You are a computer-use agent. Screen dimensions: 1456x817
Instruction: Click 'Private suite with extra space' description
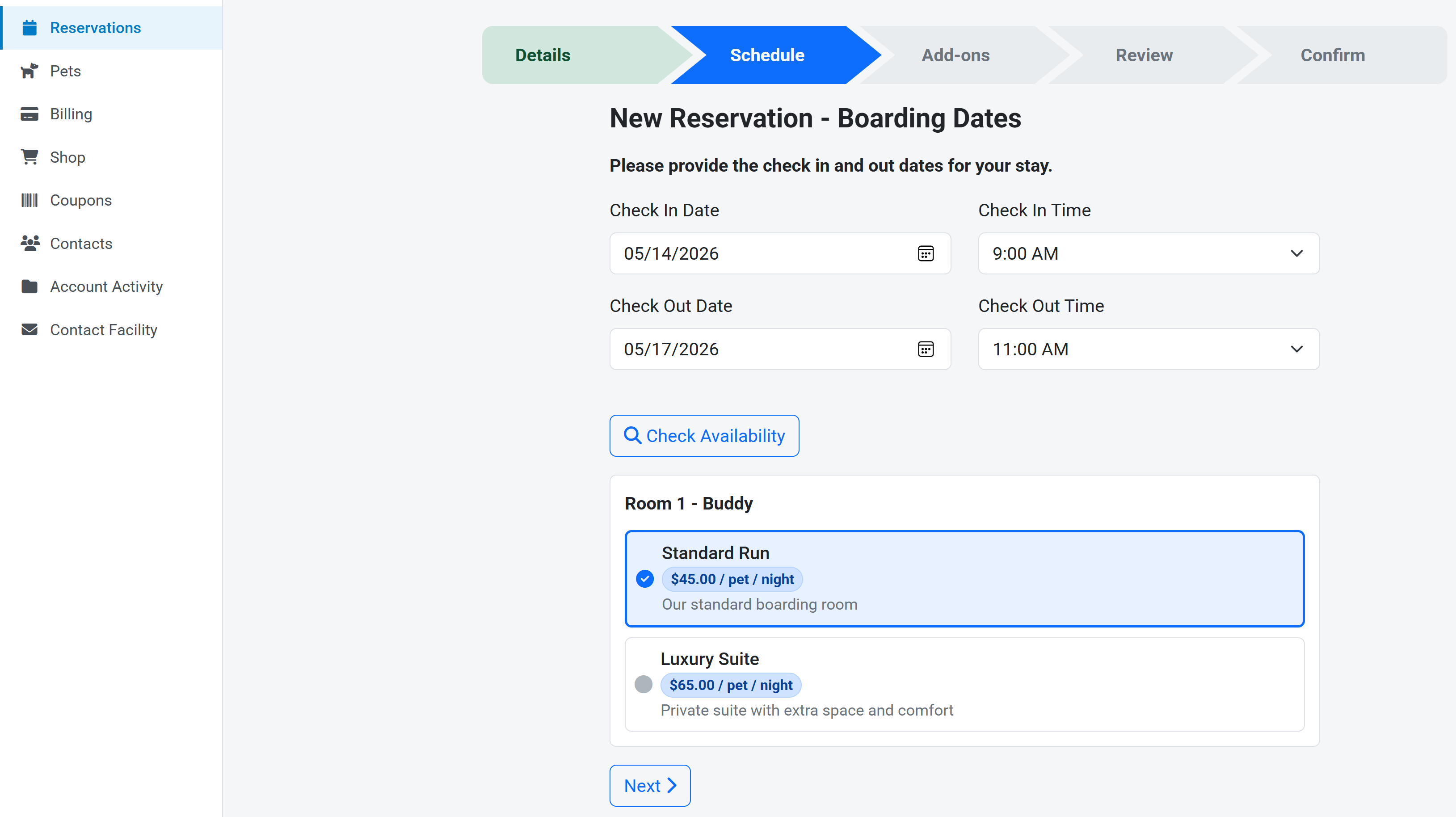click(807, 710)
